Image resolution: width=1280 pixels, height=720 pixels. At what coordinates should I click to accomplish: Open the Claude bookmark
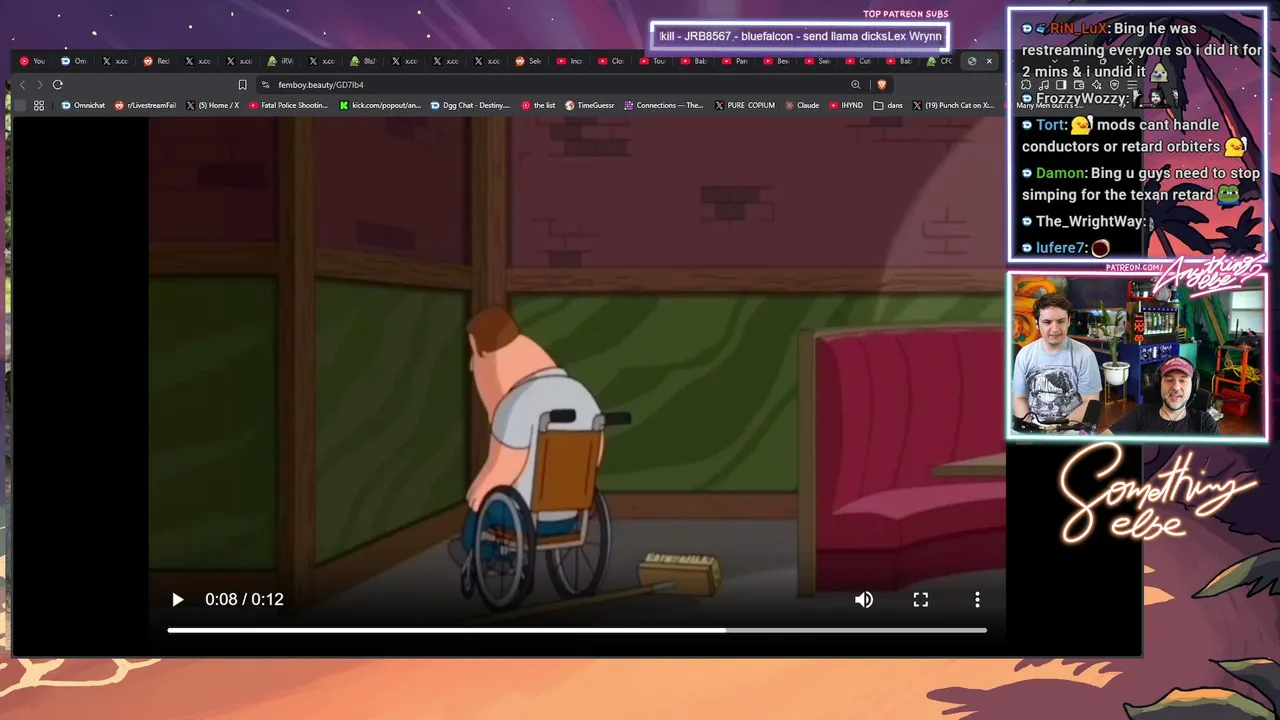(802, 105)
